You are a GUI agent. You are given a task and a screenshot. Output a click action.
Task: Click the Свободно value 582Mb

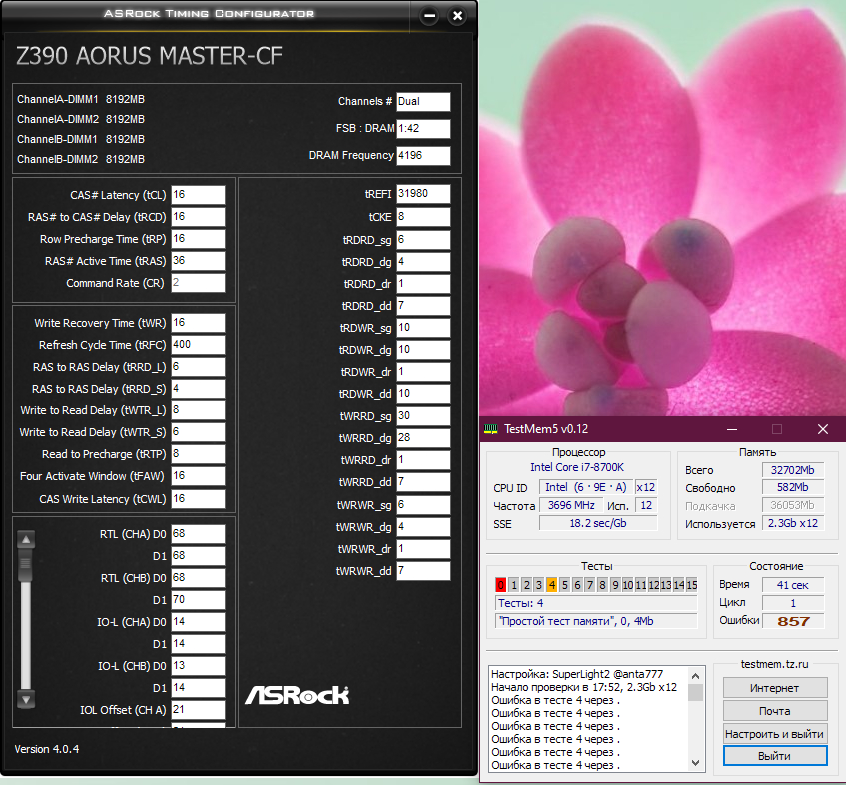[793, 487]
